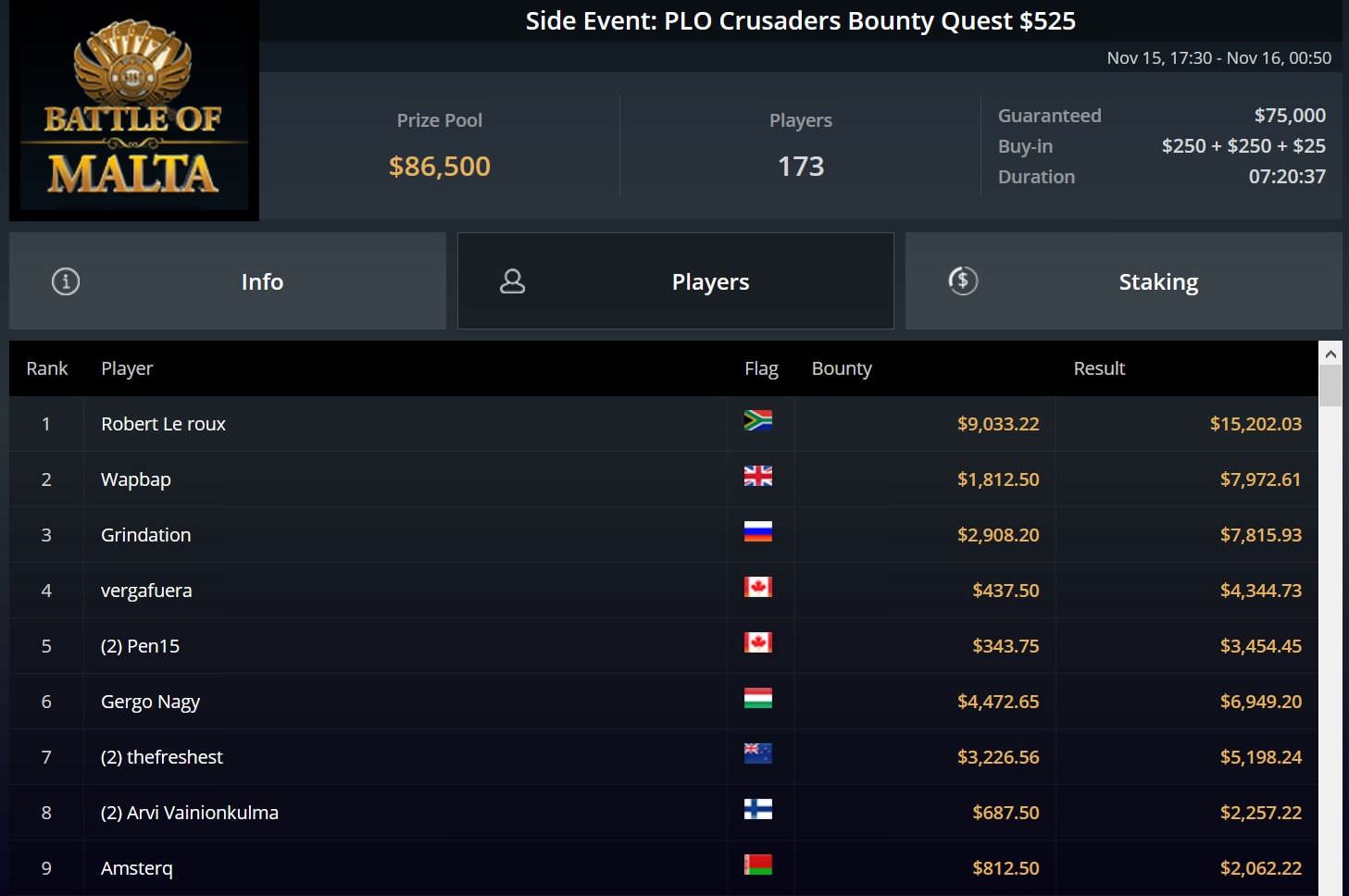Click the Staking dollar coin icon
This screenshot has height=896, width=1349.
click(963, 280)
